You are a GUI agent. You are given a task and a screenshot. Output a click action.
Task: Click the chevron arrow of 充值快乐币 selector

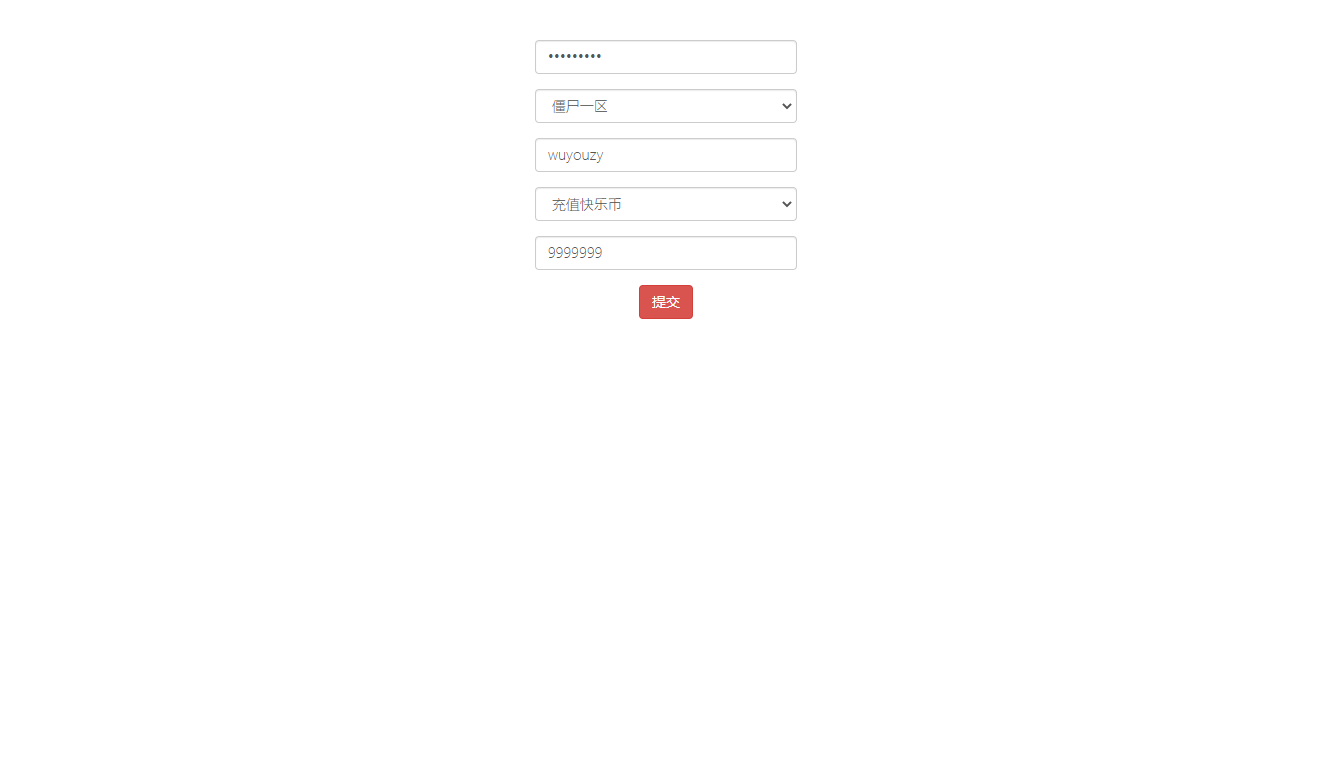point(785,204)
